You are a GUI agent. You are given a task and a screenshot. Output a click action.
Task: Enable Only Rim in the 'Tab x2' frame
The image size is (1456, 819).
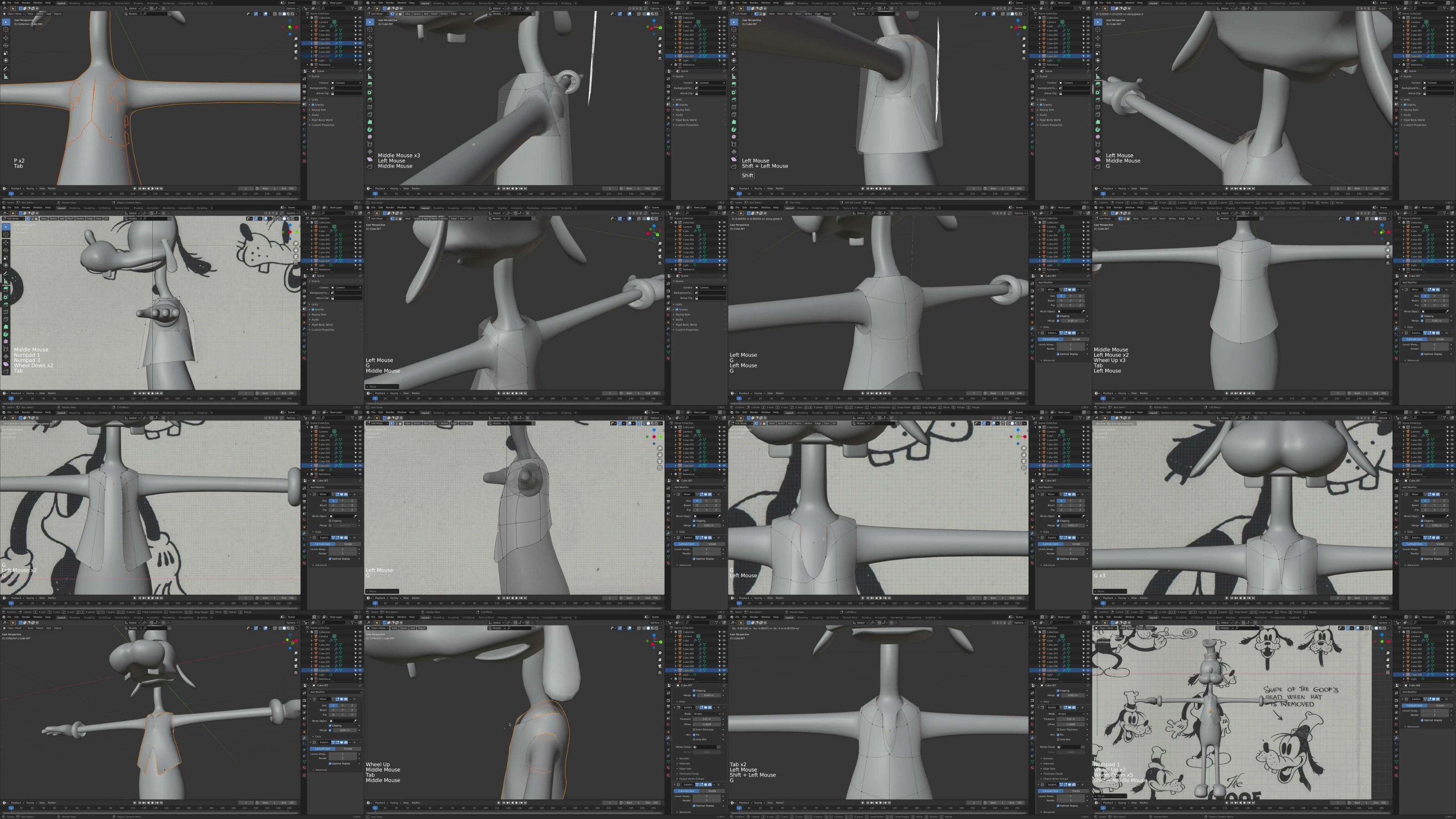click(1058, 739)
